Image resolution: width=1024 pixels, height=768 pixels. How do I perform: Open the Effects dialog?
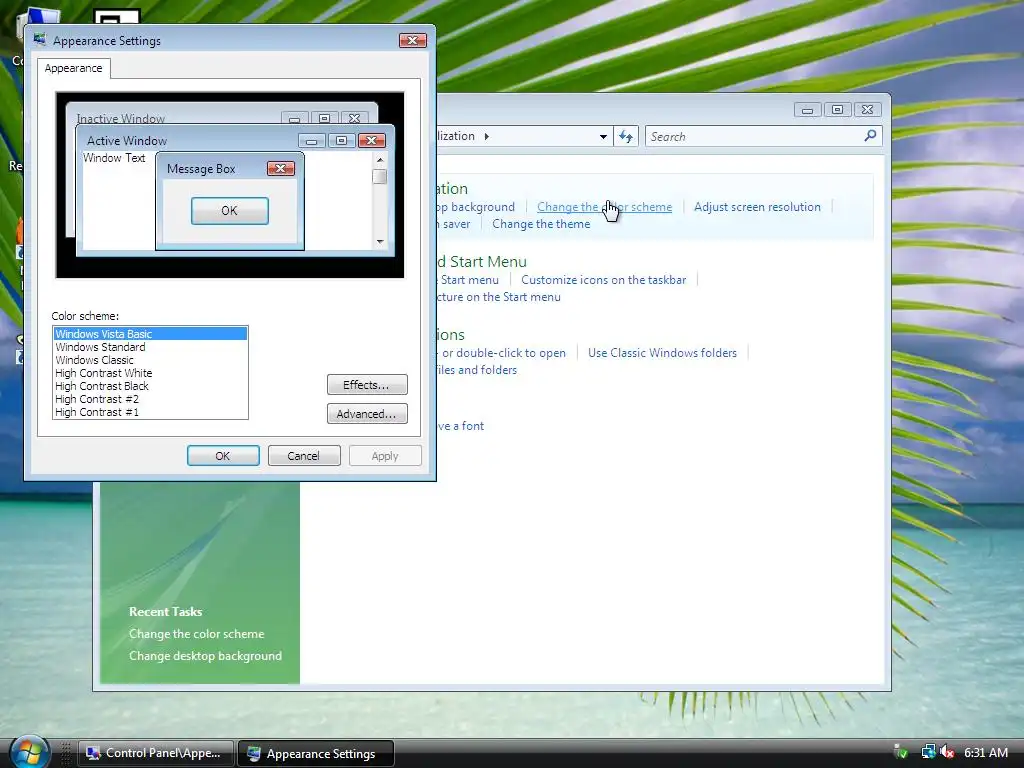click(x=367, y=385)
